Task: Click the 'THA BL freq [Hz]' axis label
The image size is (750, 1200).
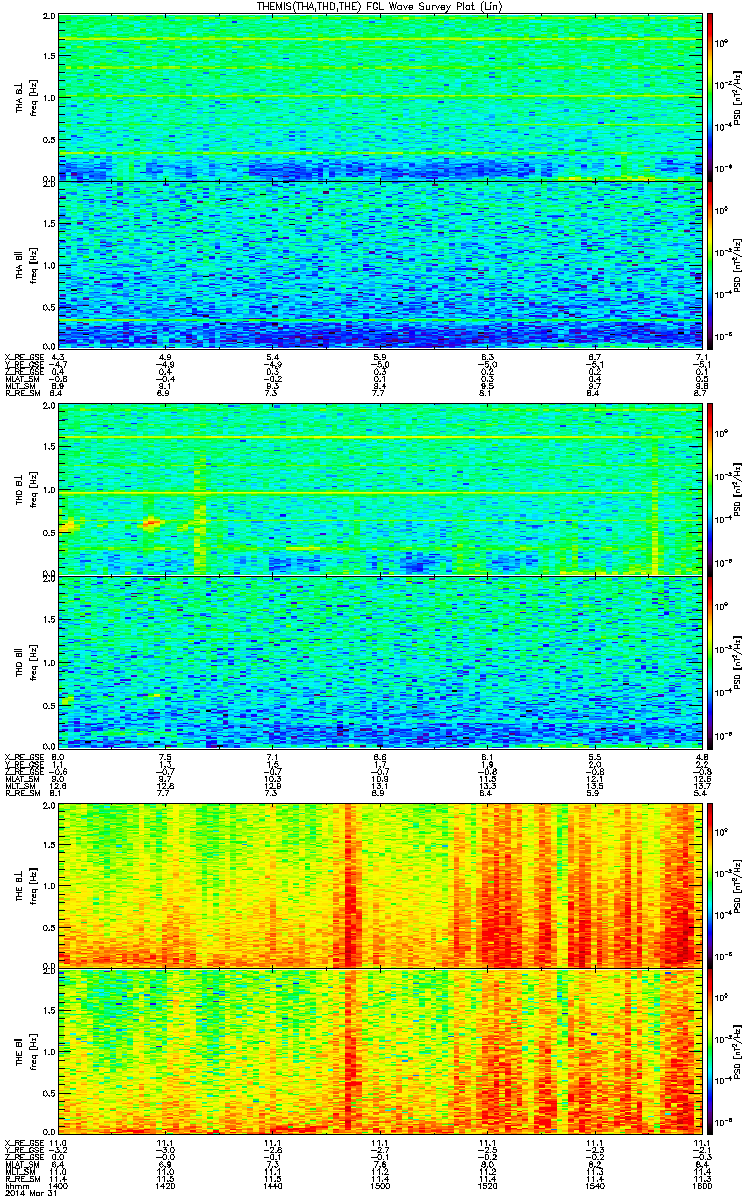Action: coord(25,98)
